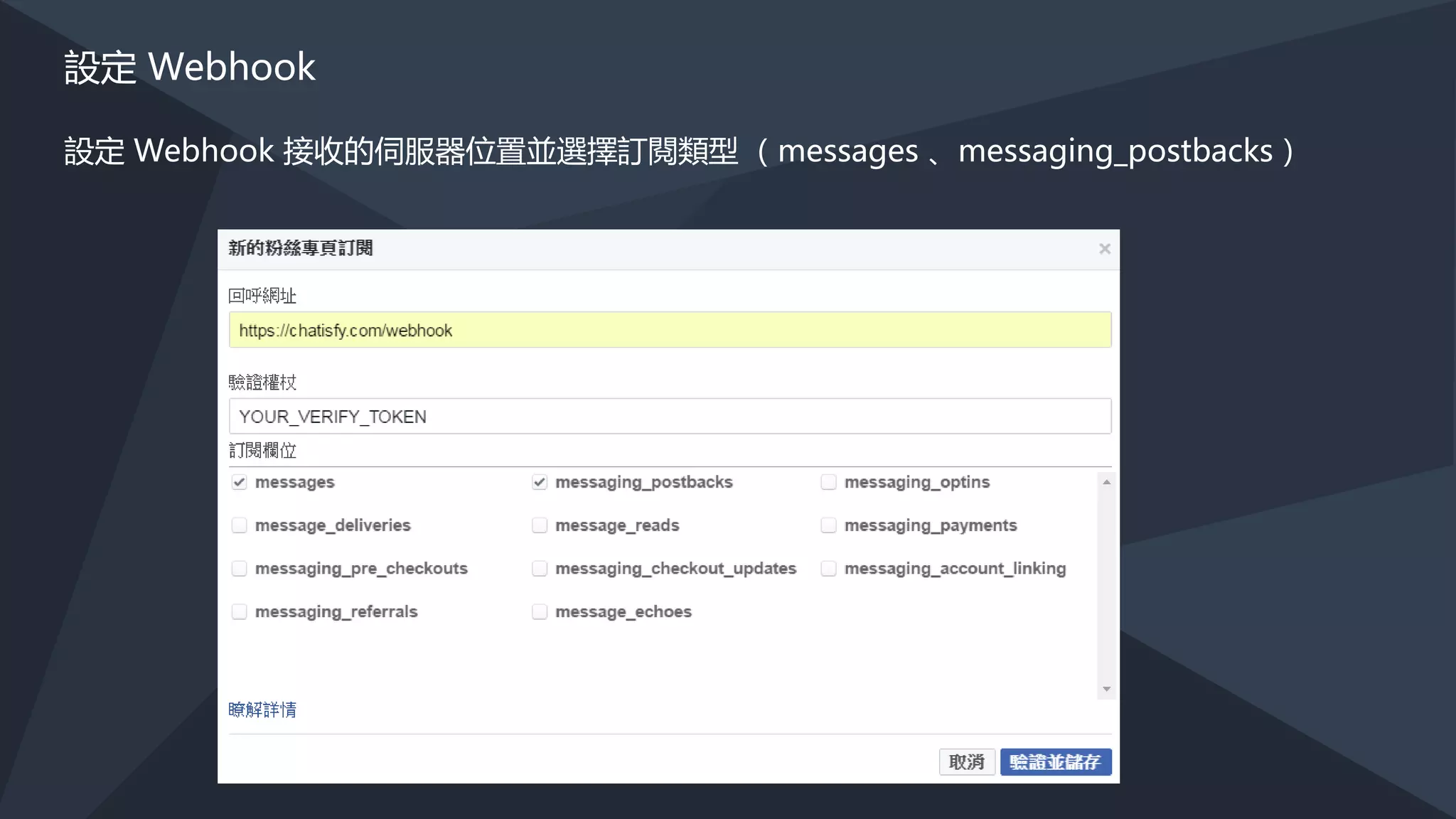Enable messaging_account_linking checkbox
Viewport: 1456px width, 819px height.
coord(828,569)
